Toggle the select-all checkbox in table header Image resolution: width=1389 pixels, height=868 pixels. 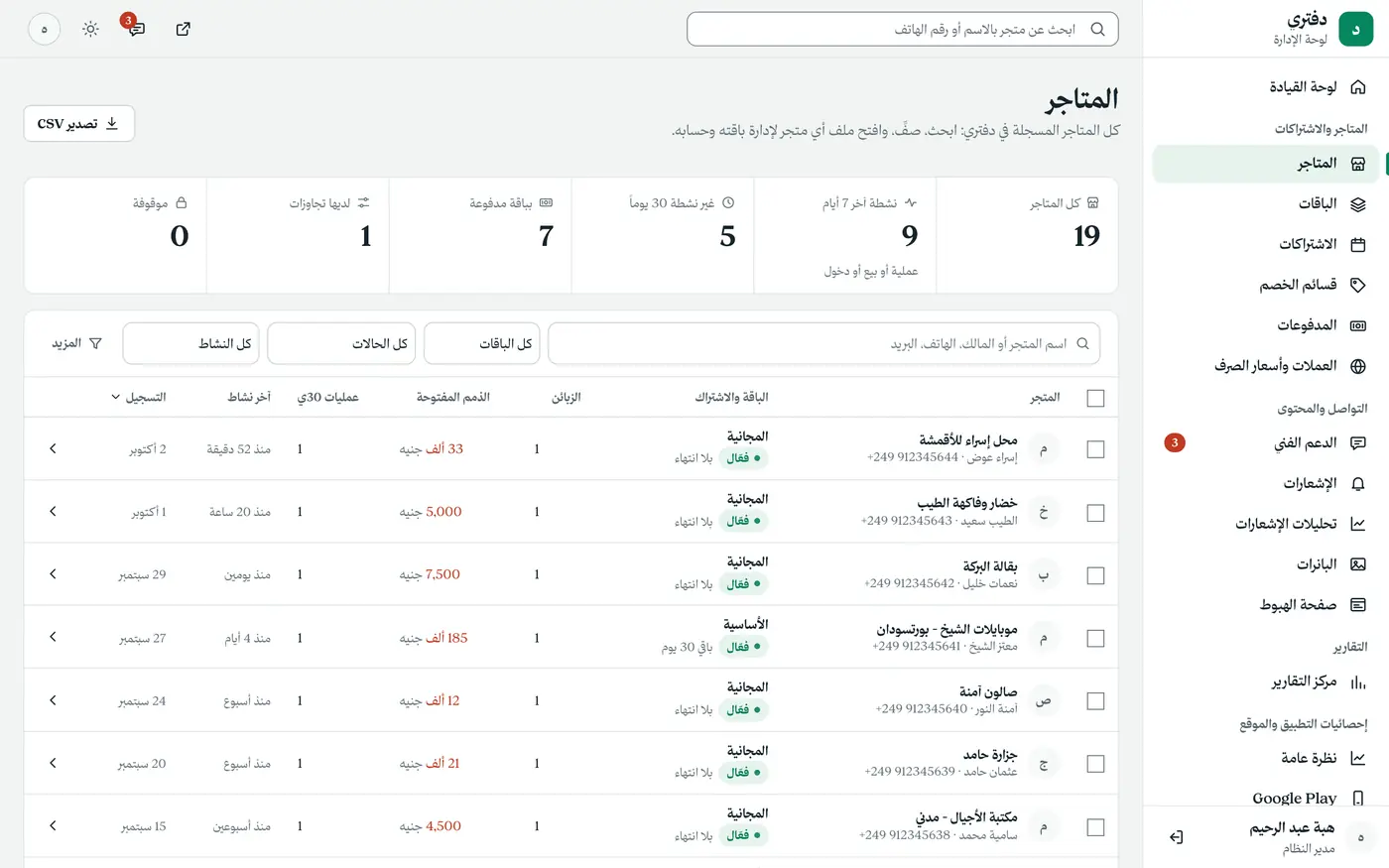[x=1095, y=398]
